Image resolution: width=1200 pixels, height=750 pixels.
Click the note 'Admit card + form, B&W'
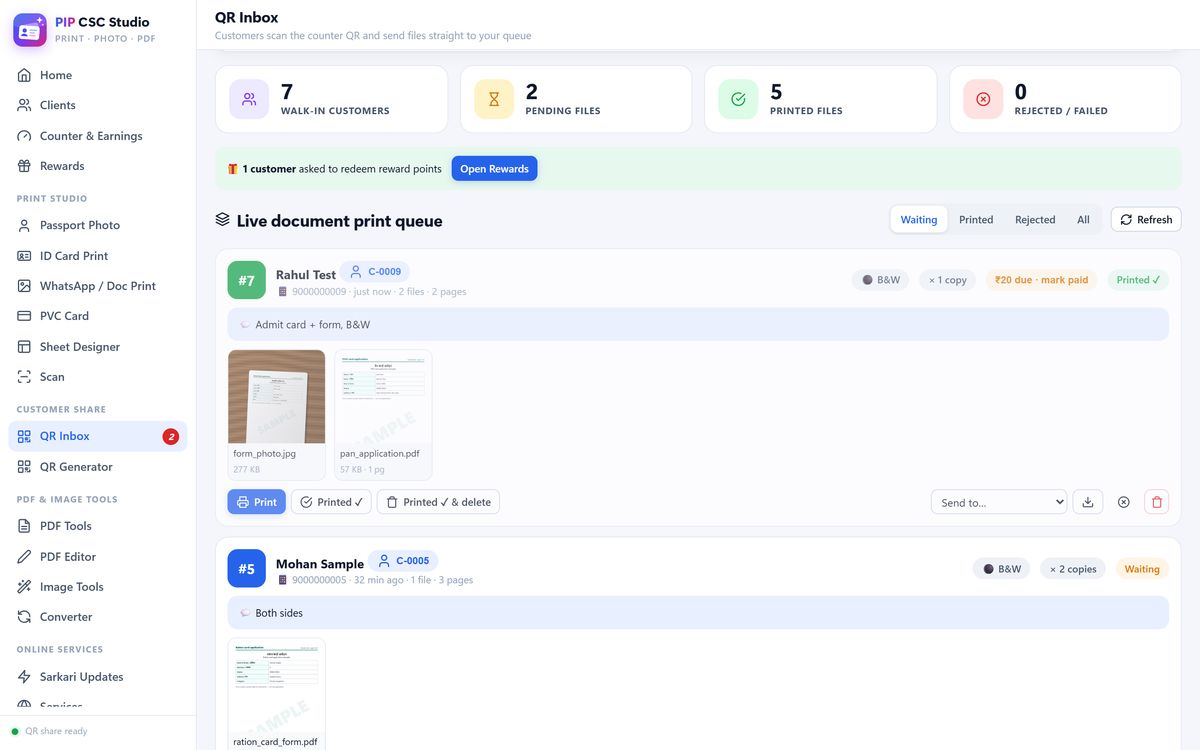(x=698, y=324)
